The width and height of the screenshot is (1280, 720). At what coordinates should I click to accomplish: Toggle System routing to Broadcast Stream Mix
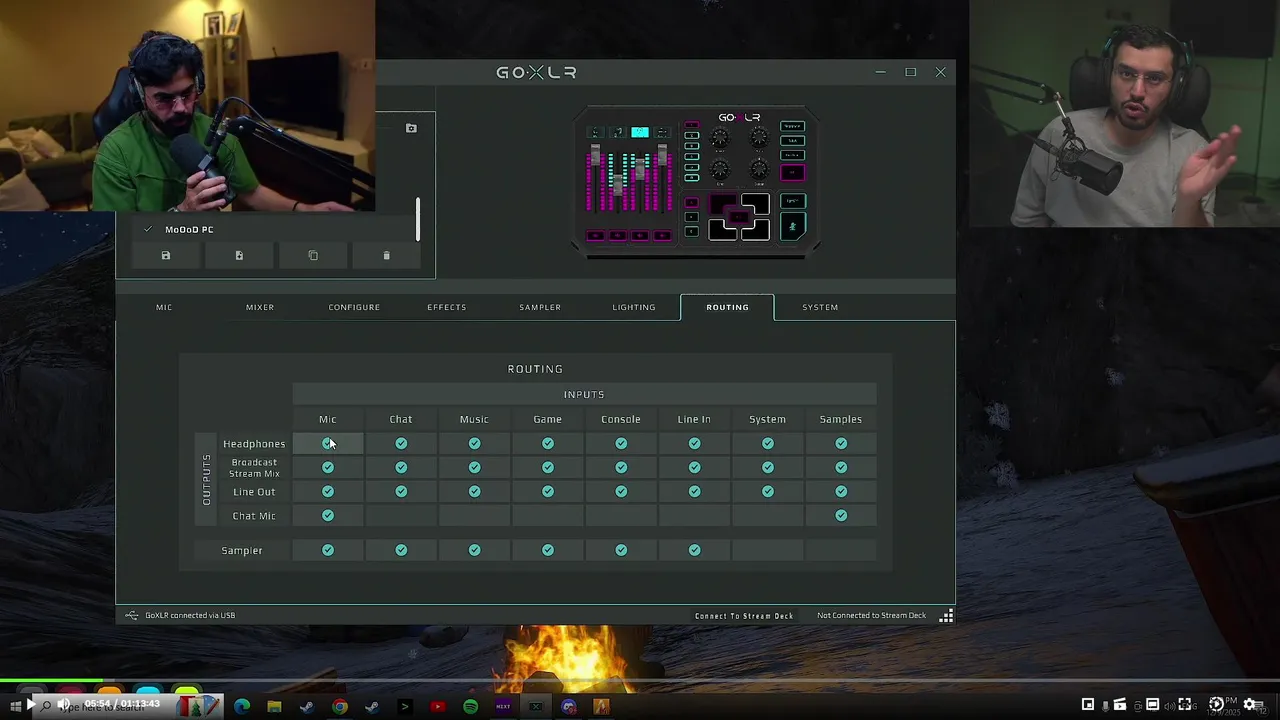pos(768,467)
